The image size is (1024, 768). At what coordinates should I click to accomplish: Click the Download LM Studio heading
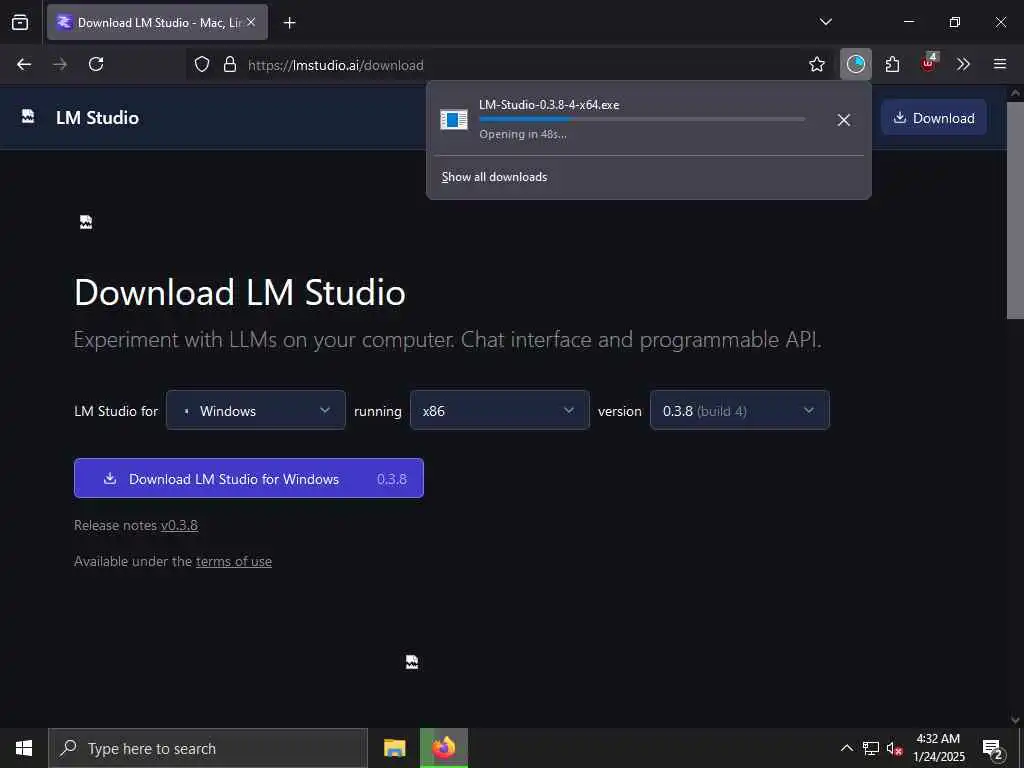[x=240, y=292]
